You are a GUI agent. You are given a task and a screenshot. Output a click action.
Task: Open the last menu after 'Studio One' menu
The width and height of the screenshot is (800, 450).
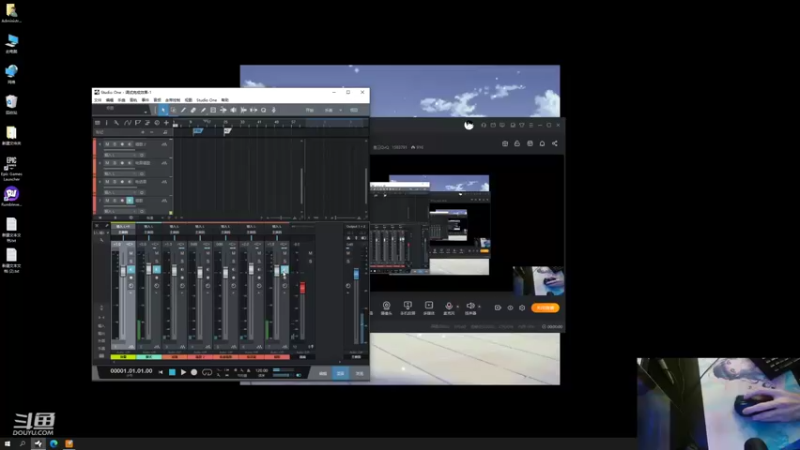(x=224, y=100)
